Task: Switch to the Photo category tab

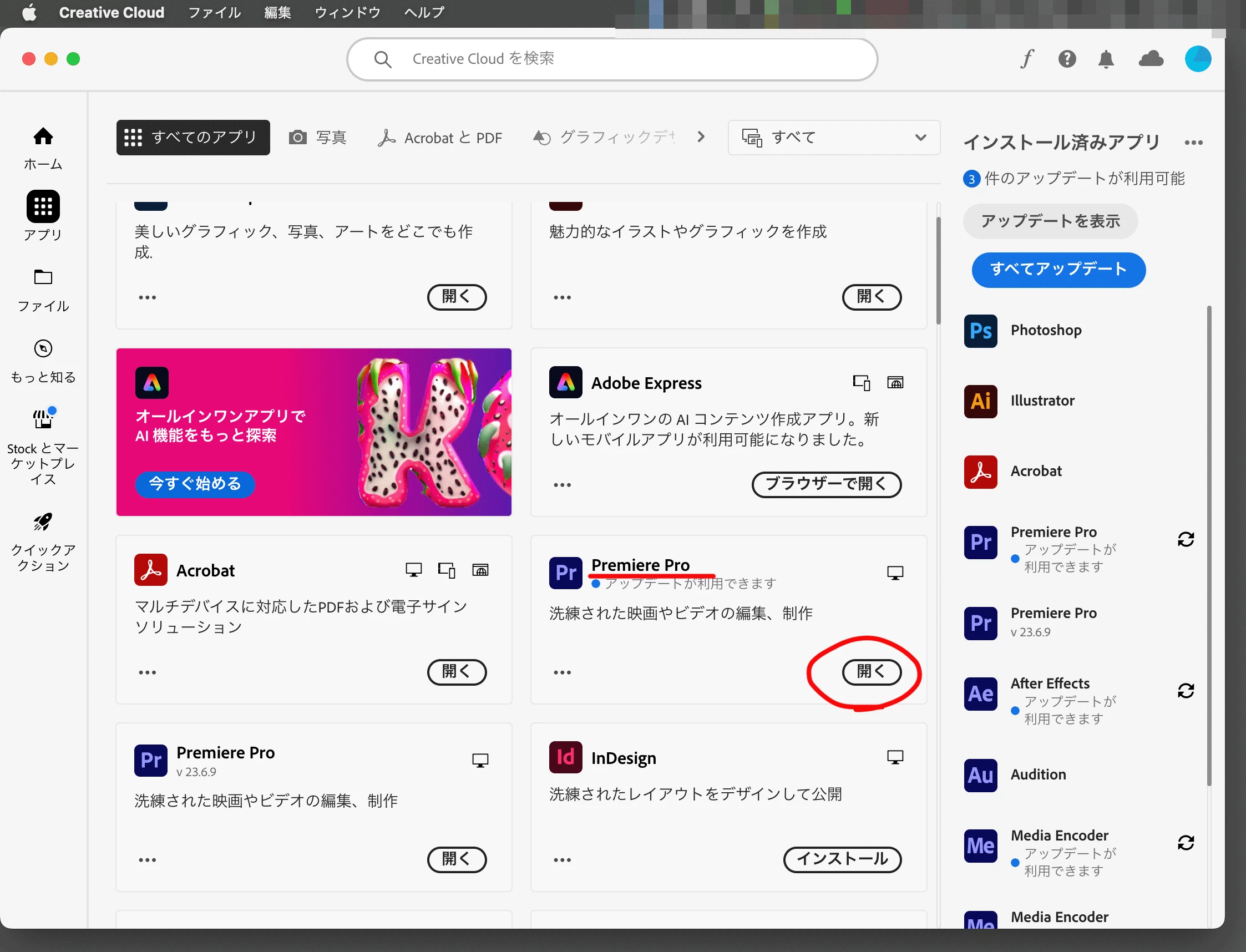Action: point(318,138)
